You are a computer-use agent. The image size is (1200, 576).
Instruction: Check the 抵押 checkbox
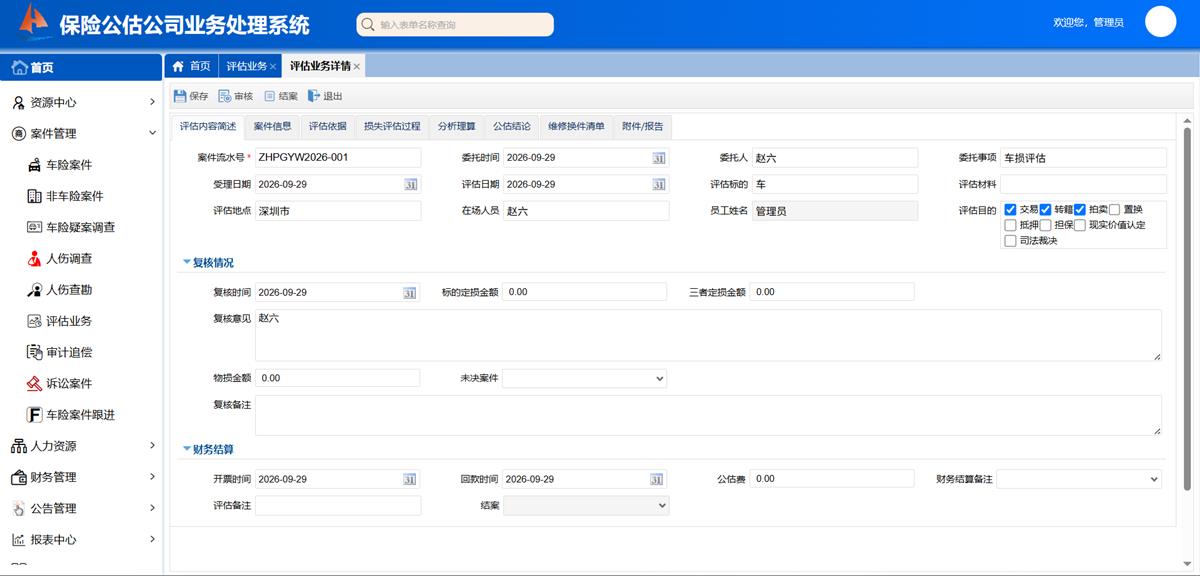pyautogui.click(x=1011, y=225)
